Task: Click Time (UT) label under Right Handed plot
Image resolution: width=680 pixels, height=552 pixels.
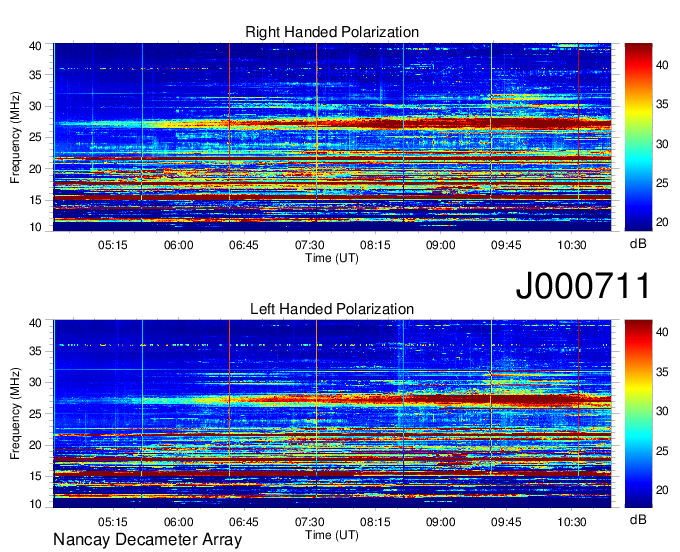Action: click(332, 258)
